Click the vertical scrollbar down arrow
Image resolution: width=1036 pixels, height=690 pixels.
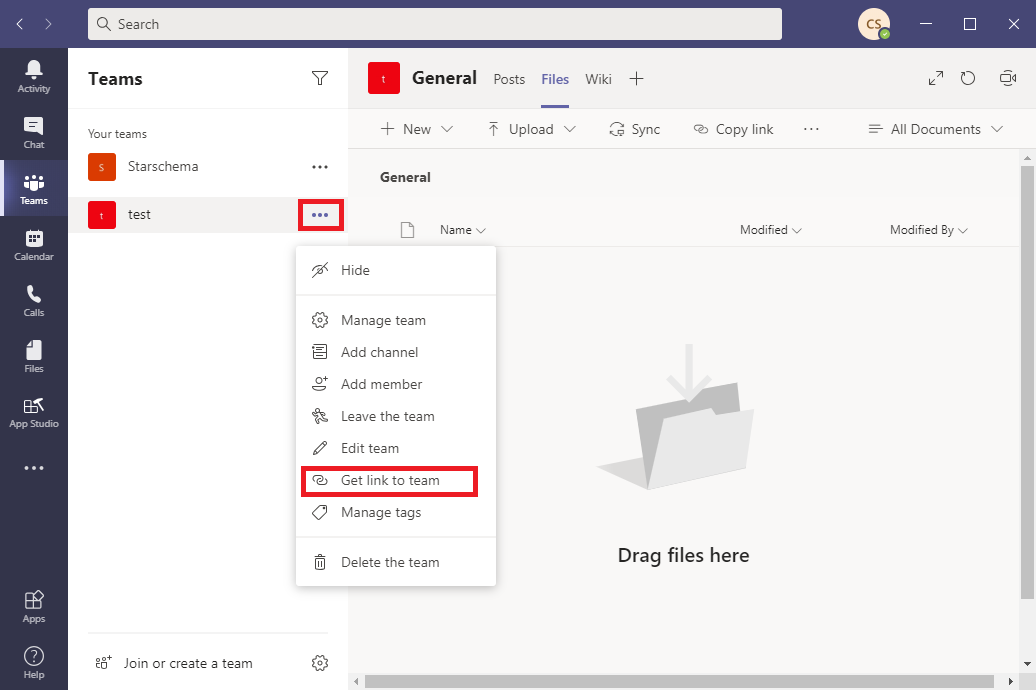[x=1027, y=664]
